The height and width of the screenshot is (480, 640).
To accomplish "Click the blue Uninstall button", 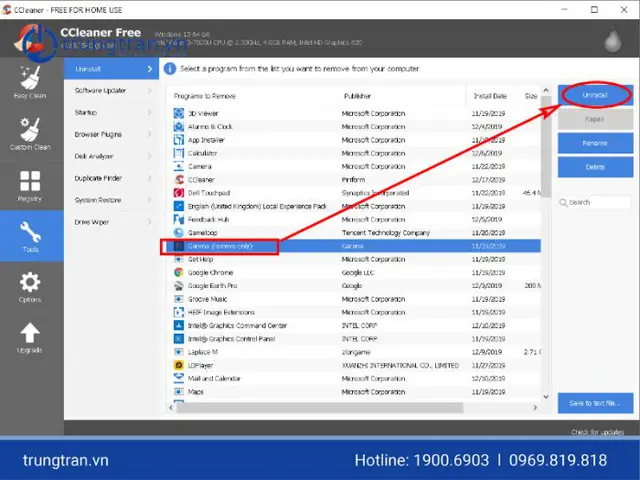I will click(x=596, y=95).
